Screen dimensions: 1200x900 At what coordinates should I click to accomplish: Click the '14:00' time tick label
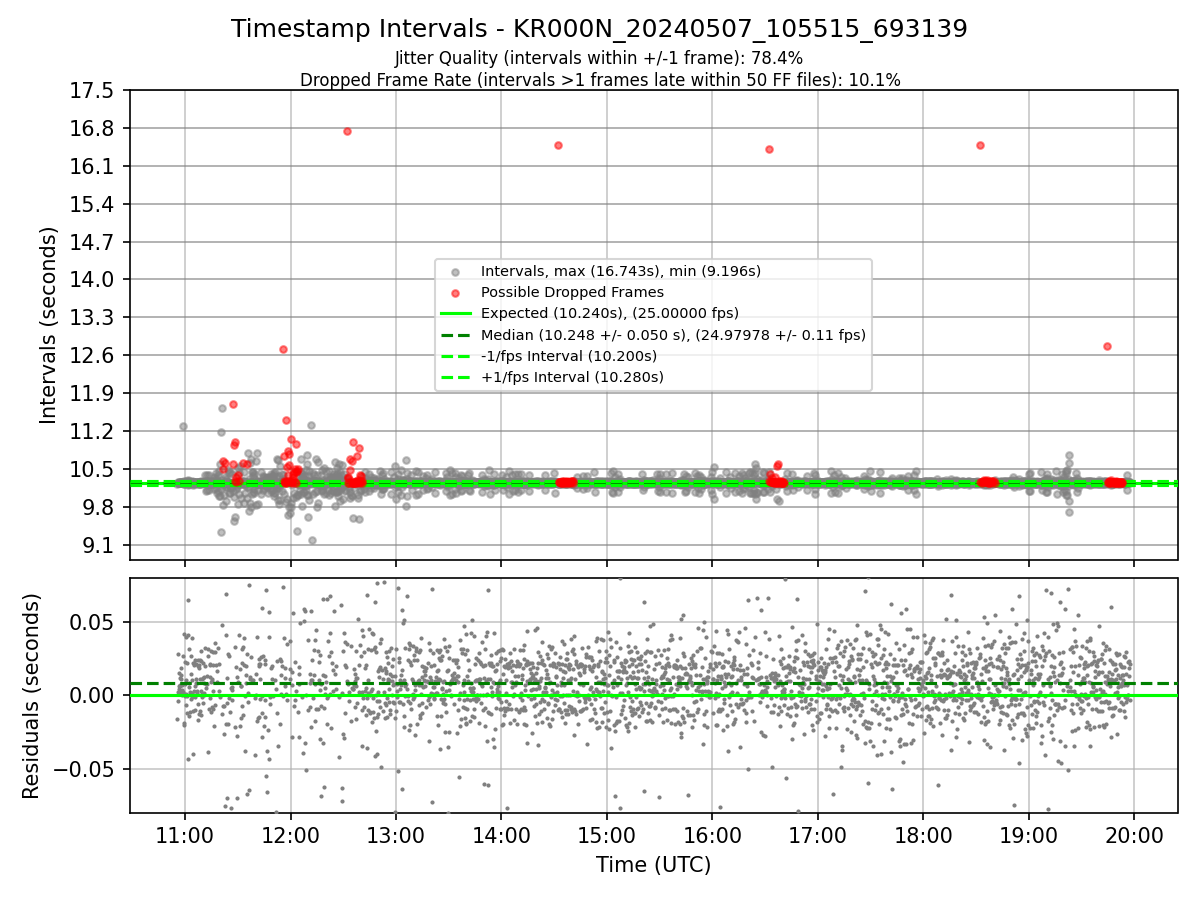pyautogui.click(x=501, y=836)
